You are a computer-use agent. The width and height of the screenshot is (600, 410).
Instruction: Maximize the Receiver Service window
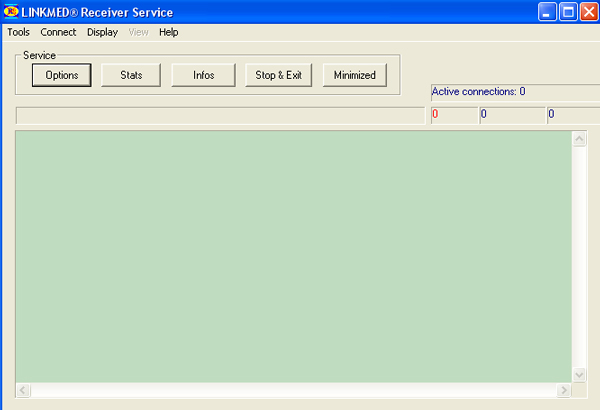tap(567, 12)
